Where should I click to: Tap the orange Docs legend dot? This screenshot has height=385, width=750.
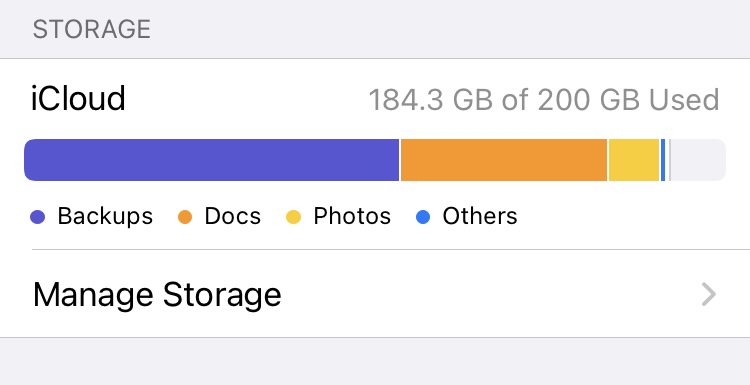coord(185,217)
